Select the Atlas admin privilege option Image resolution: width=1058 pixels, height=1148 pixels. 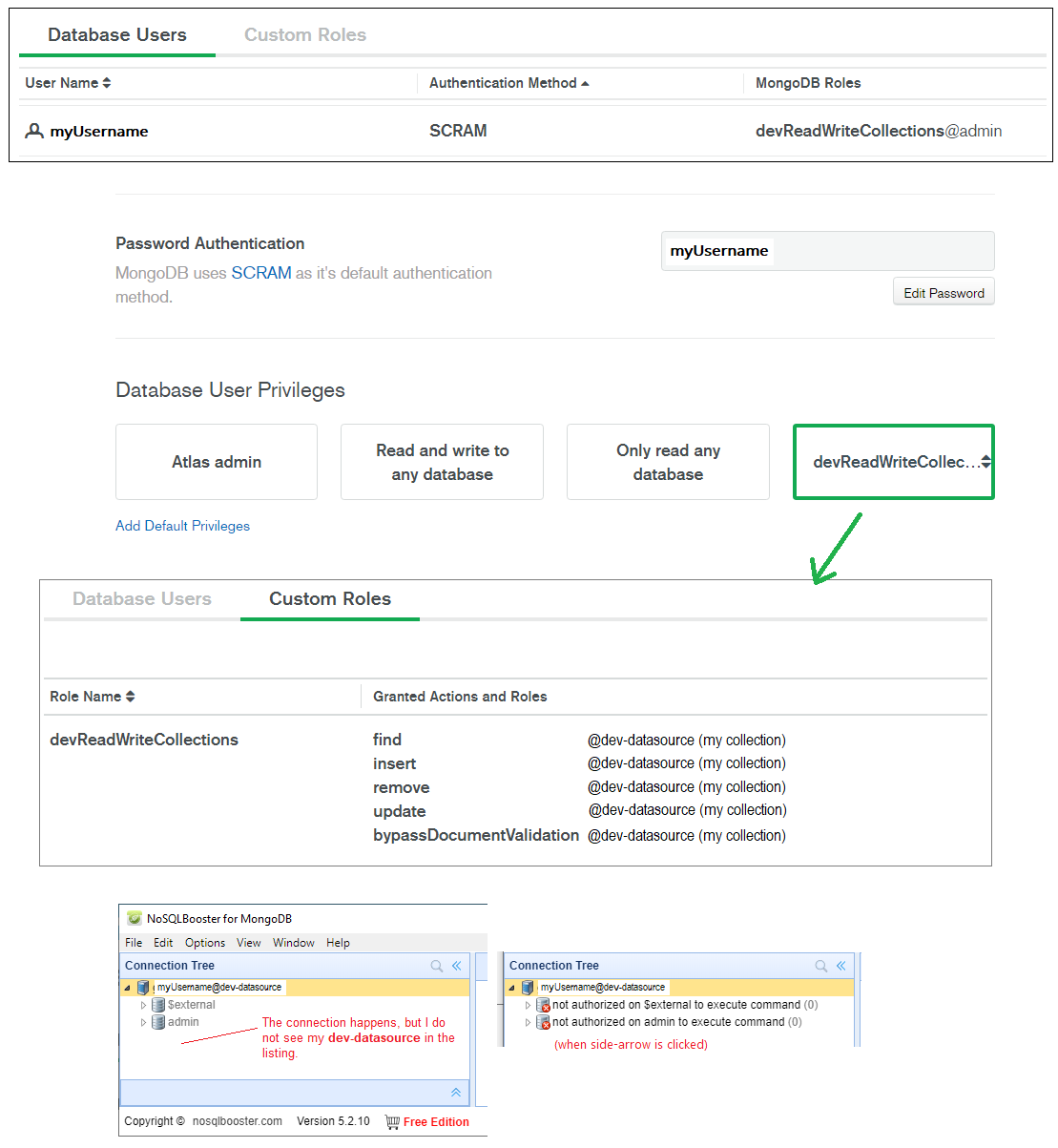(217, 462)
